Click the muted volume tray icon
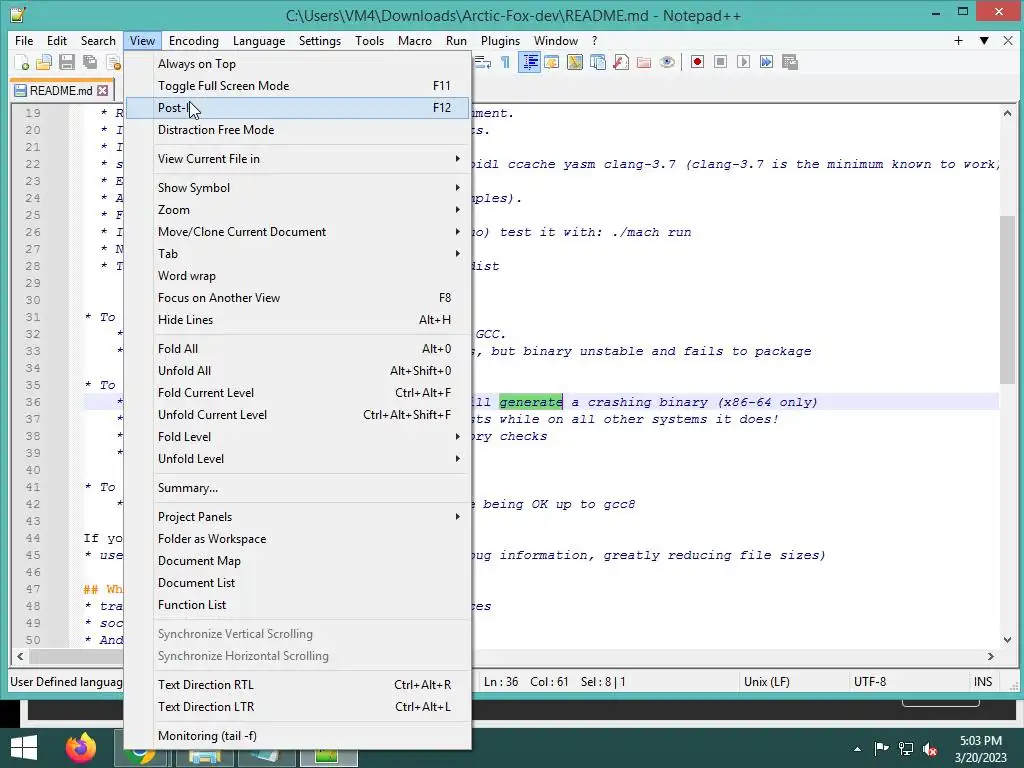The height and width of the screenshot is (768, 1024). (930, 749)
